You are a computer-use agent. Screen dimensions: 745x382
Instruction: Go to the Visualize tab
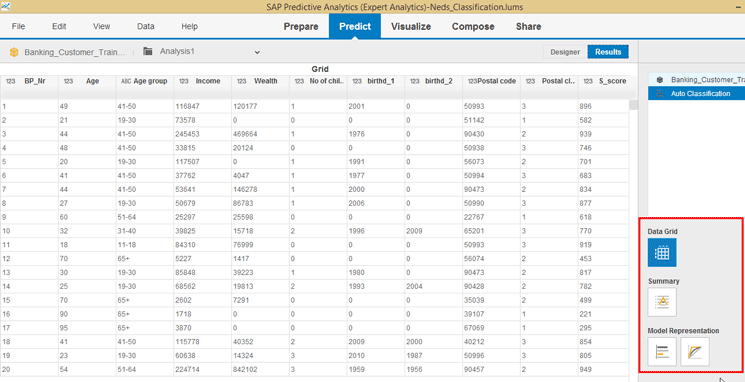pos(411,27)
